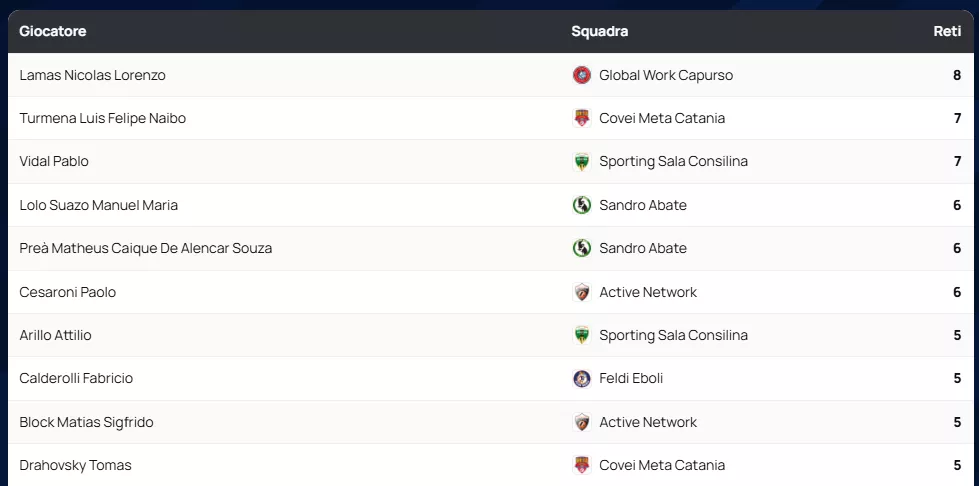
Task: Click Sandro Abate logo in Lolo Suazo row
Action: click(x=581, y=205)
